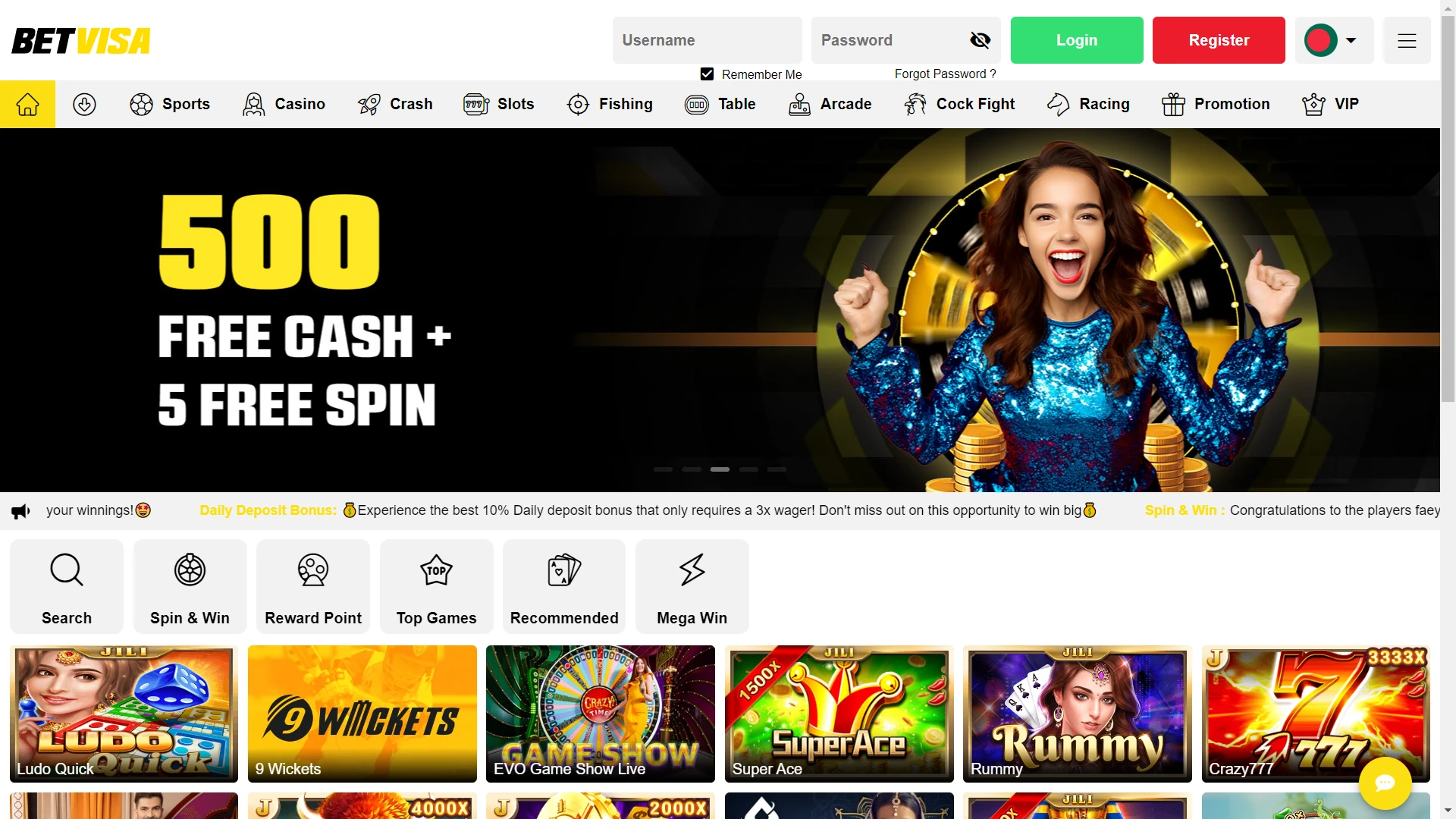Click the Promotion gift box icon

click(1173, 104)
